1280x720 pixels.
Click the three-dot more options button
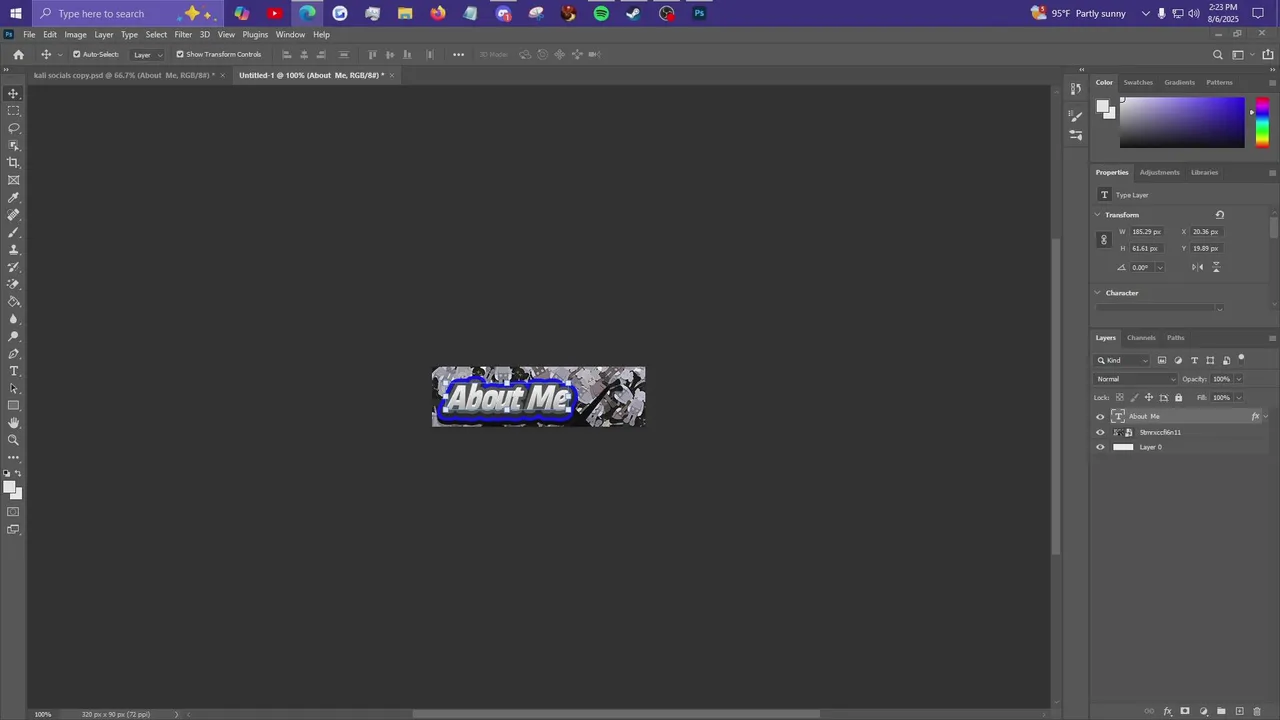click(458, 54)
